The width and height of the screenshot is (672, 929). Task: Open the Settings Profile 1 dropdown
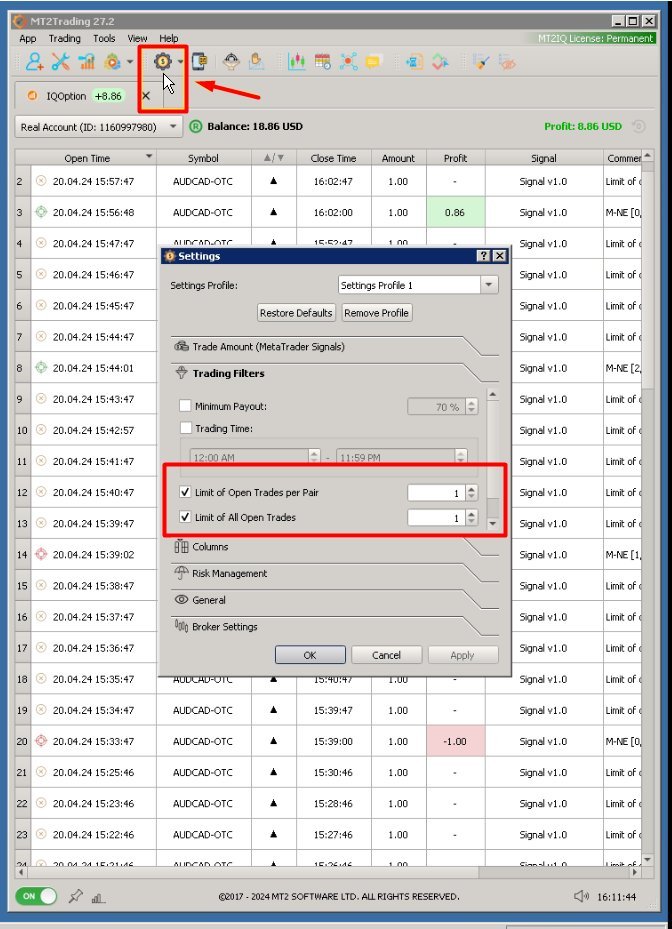pos(417,285)
